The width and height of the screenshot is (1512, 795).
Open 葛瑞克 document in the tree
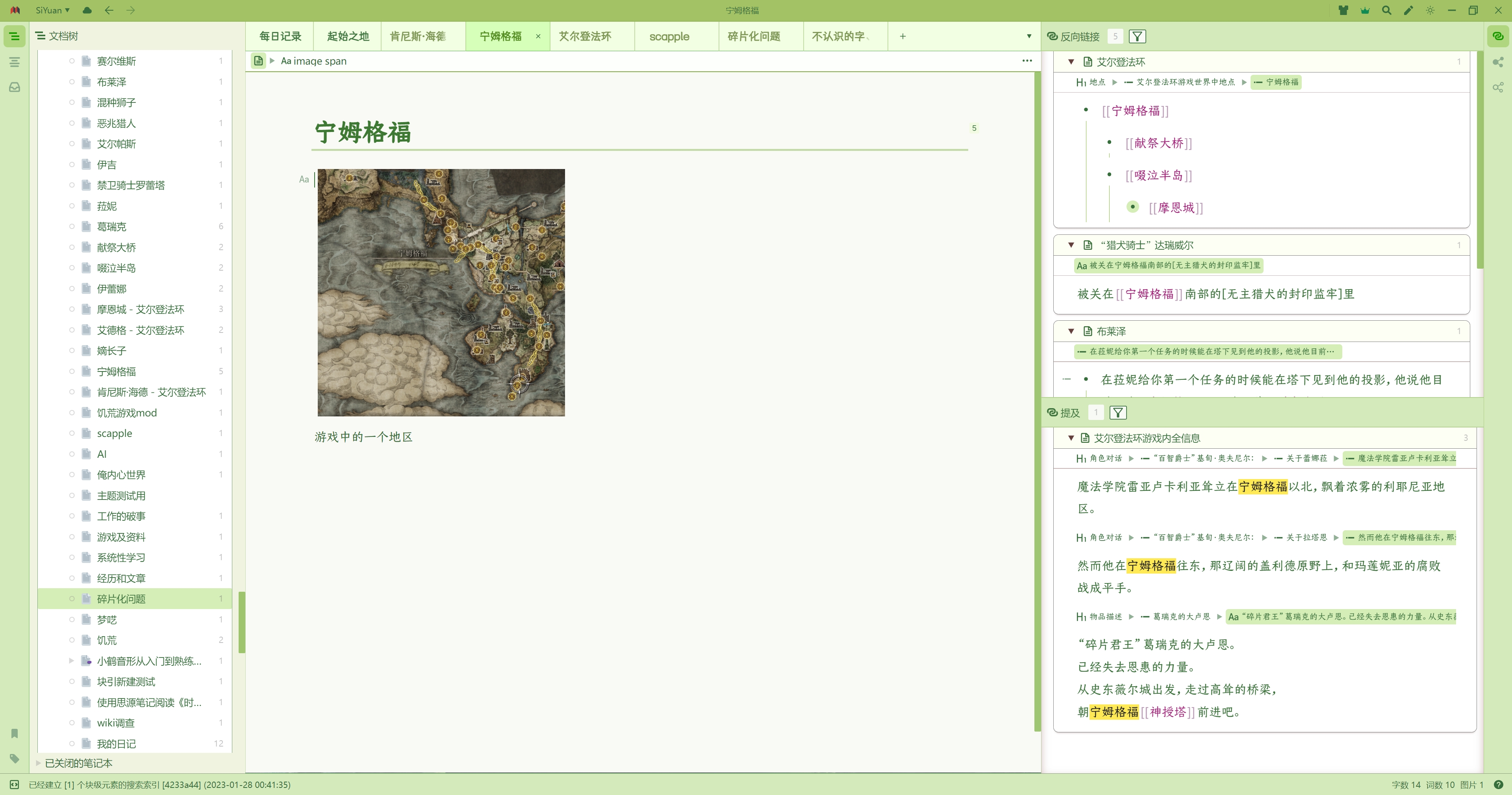pos(111,227)
